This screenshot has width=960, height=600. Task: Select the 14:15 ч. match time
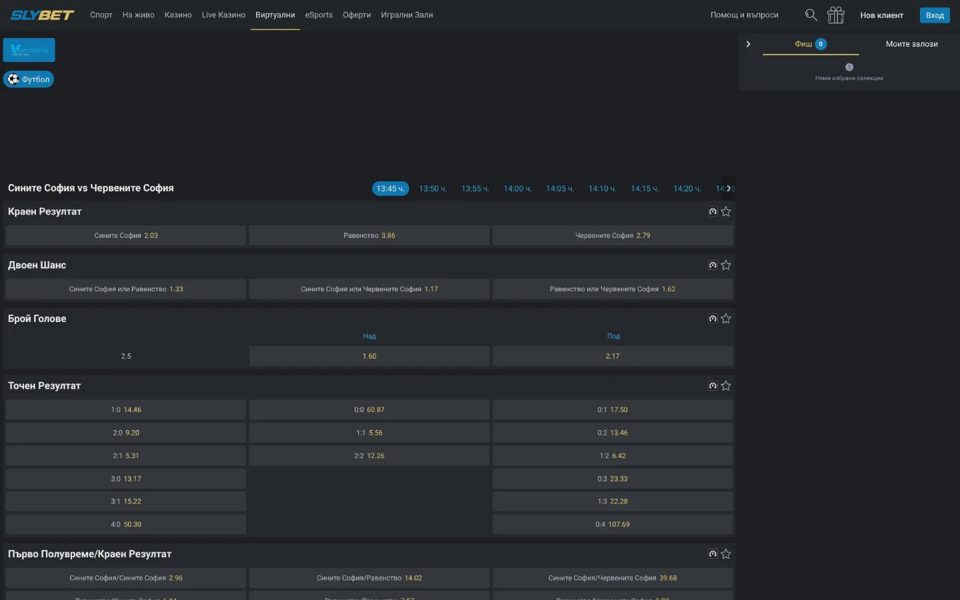(645, 189)
